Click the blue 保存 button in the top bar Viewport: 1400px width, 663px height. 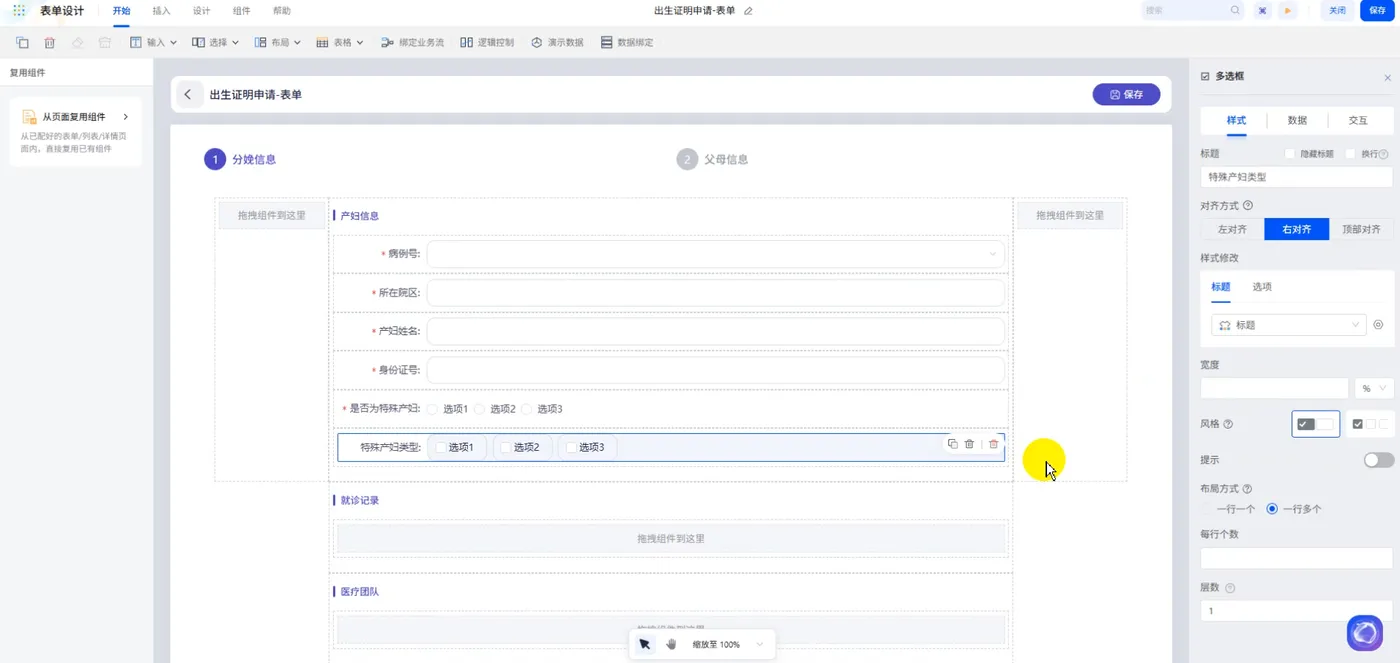tap(1377, 10)
